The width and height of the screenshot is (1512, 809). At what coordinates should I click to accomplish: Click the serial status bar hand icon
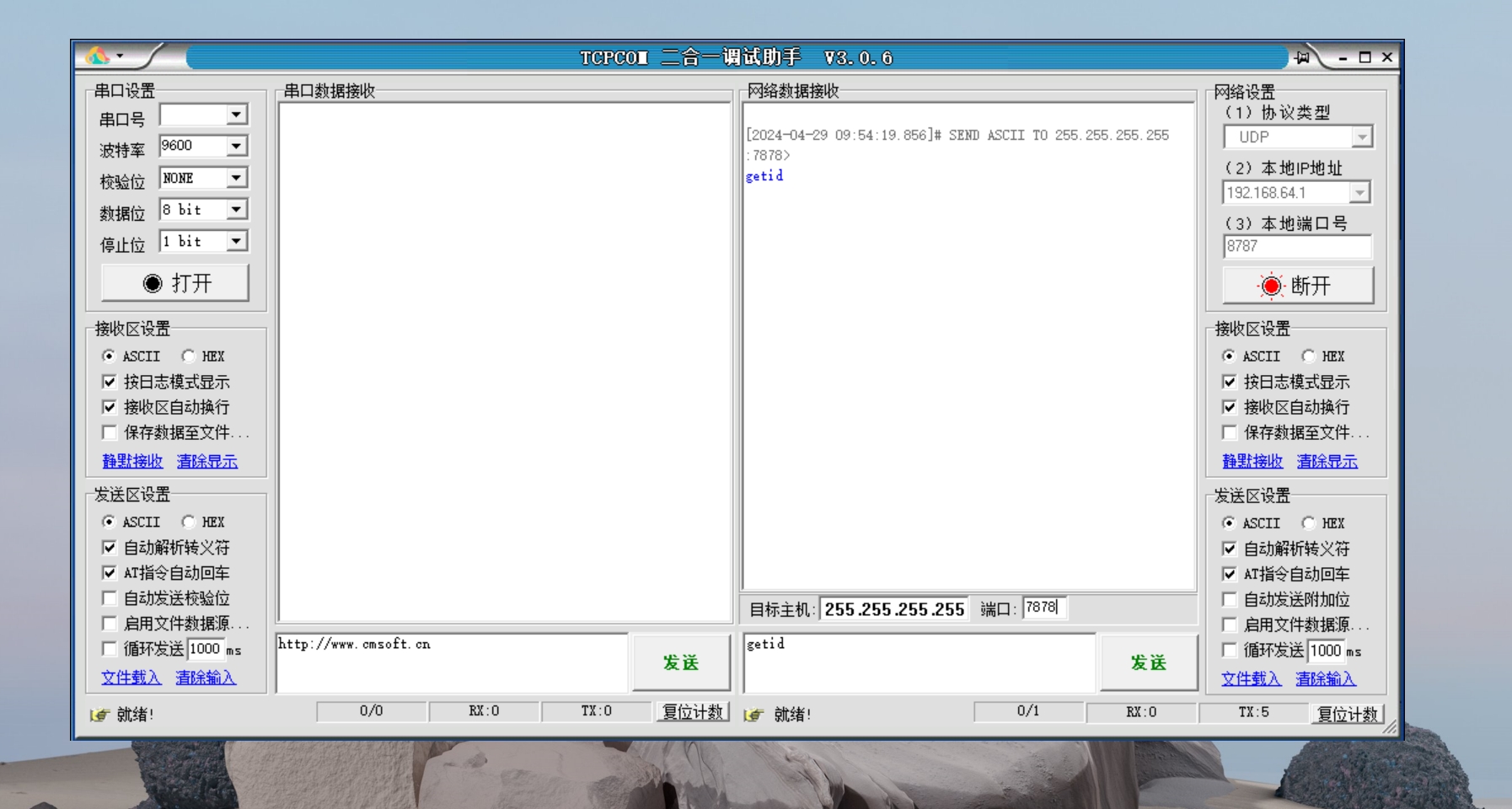point(99,715)
